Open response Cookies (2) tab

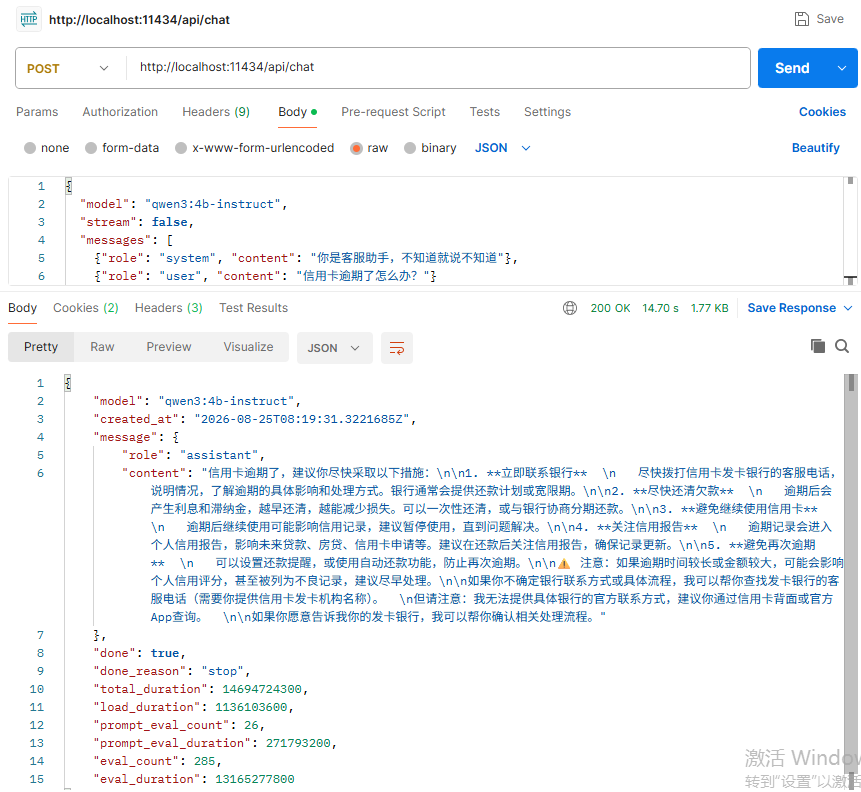pos(86,308)
